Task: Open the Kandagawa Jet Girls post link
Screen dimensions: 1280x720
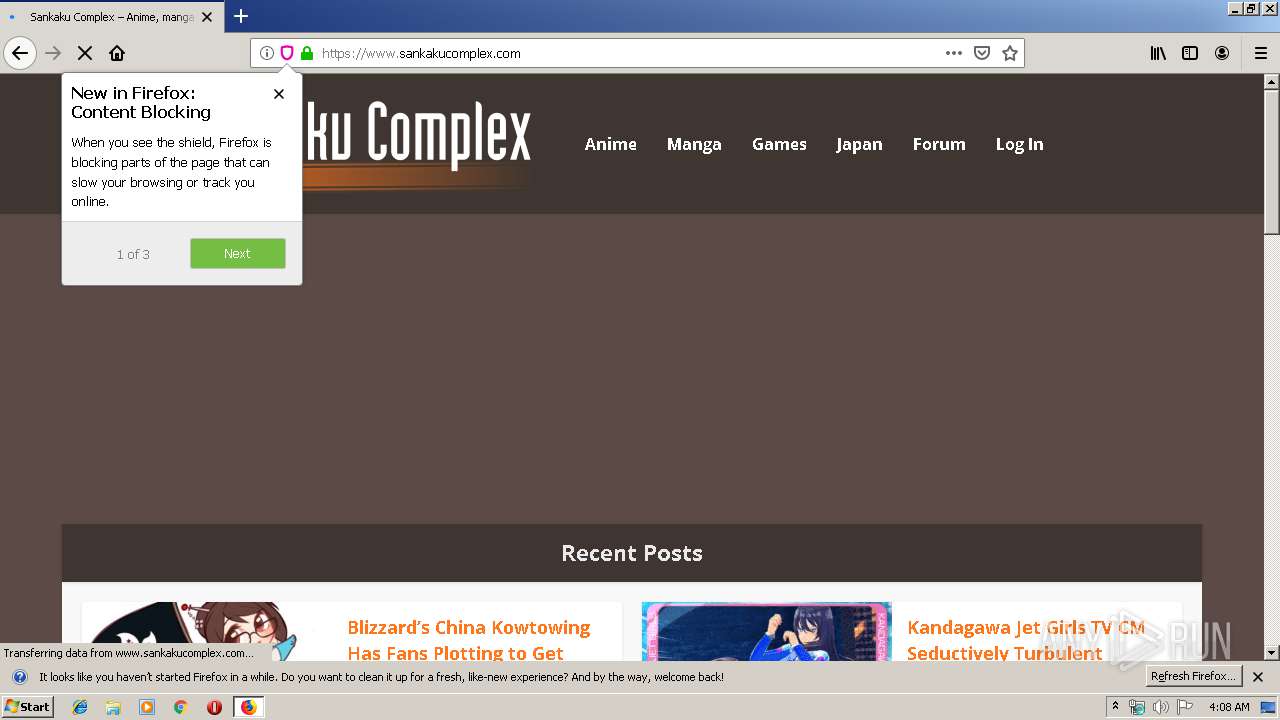Action: 1026,640
